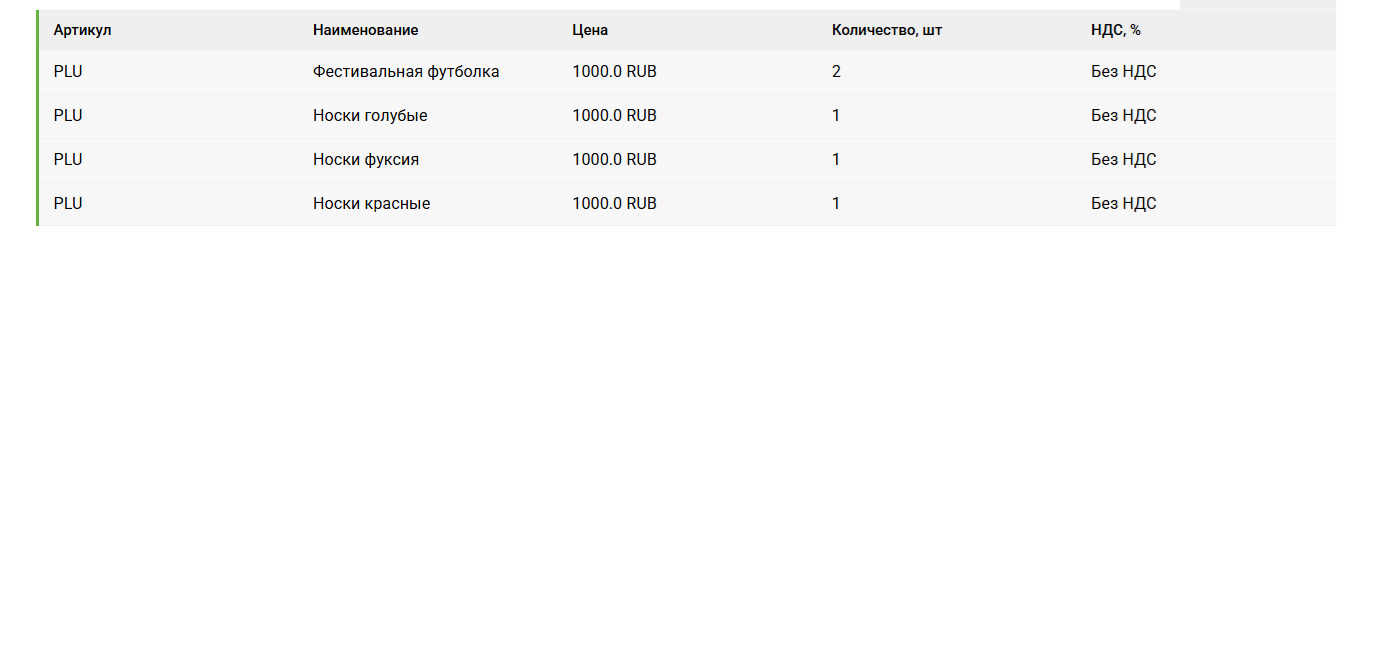Select the quantity for Носки голубые
Image resolution: width=1380 pixels, height=648 pixels.
click(836, 116)
